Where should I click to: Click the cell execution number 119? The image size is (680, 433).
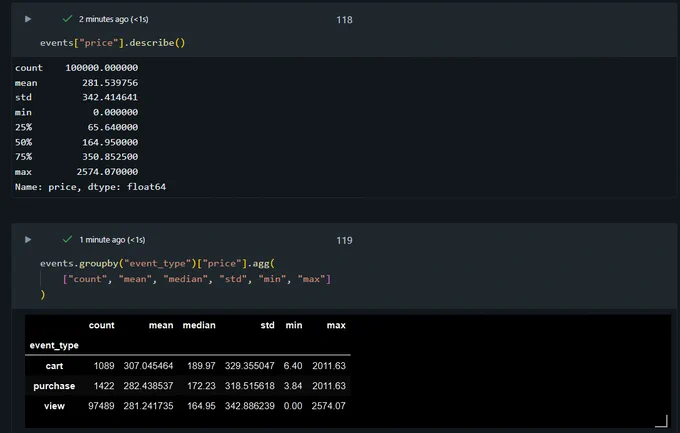click(344, 240)
